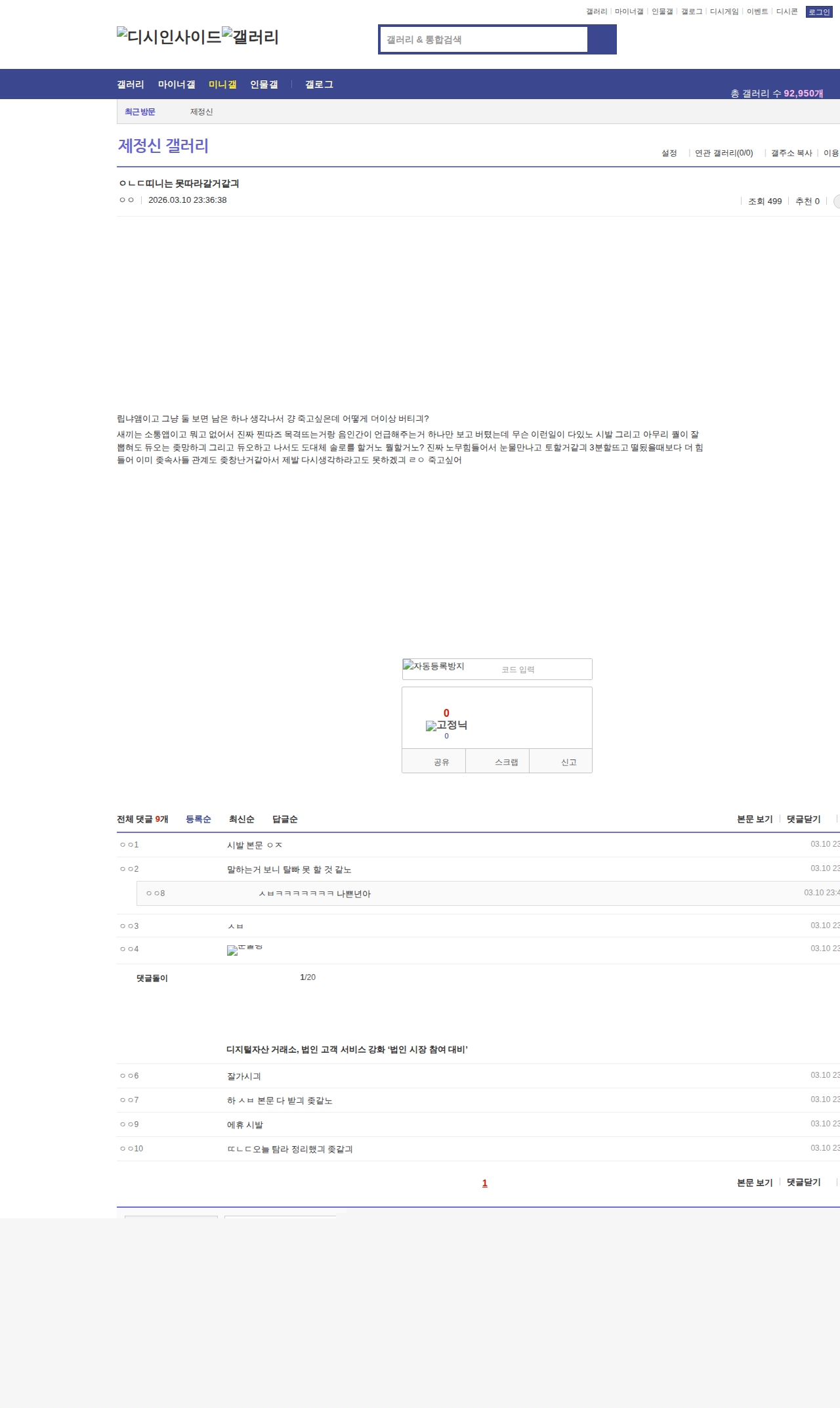Sort comments by 답글순

[285, 819]
